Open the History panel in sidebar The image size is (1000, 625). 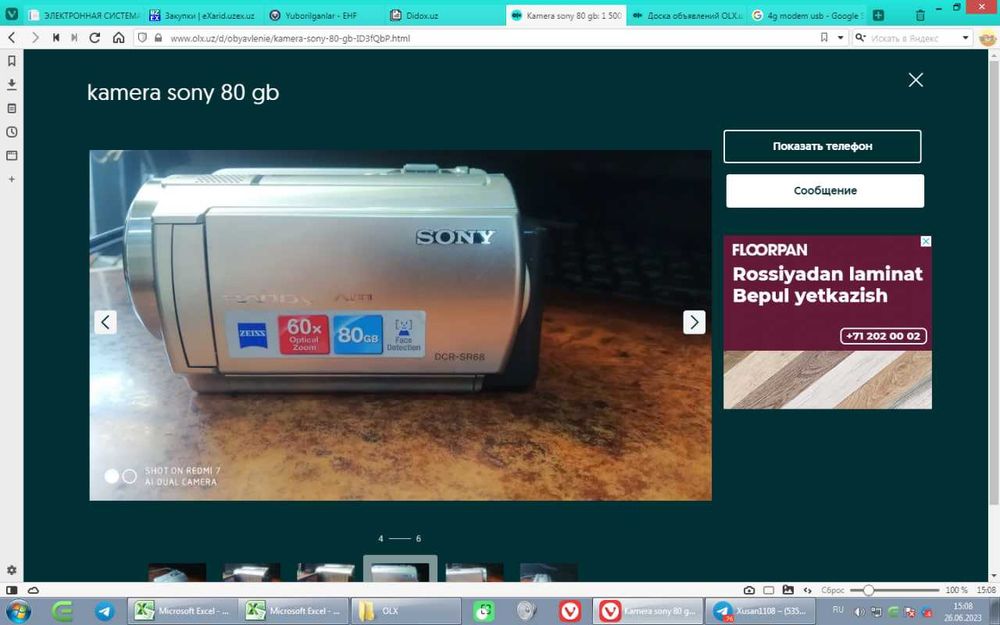click(x=11, y=132)
